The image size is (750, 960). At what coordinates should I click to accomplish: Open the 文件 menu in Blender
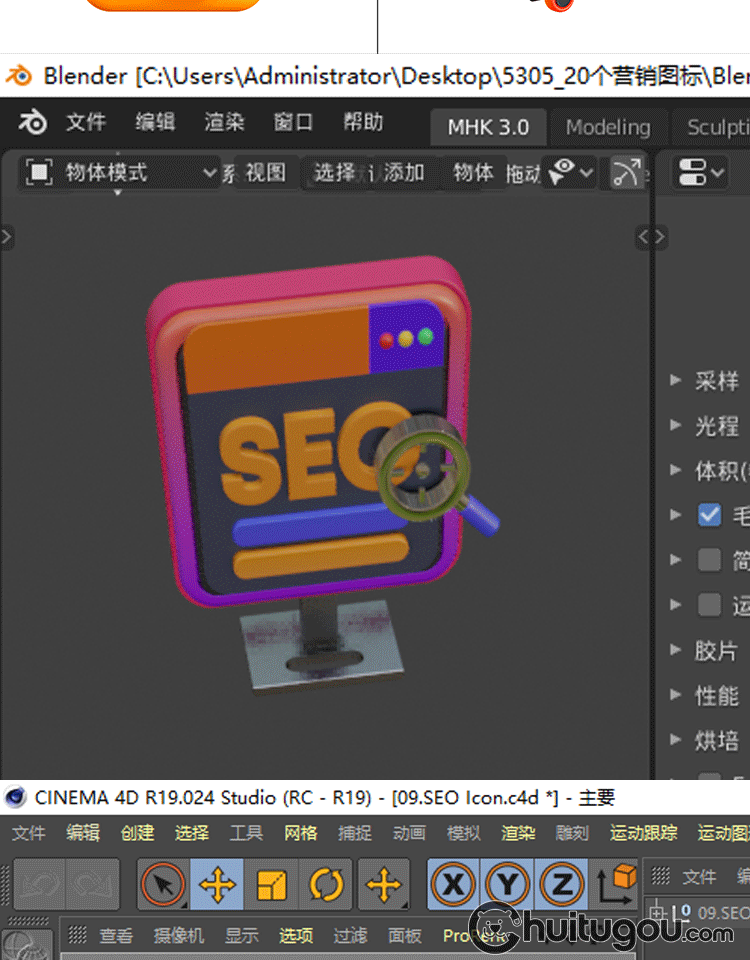tap(86, 123)
